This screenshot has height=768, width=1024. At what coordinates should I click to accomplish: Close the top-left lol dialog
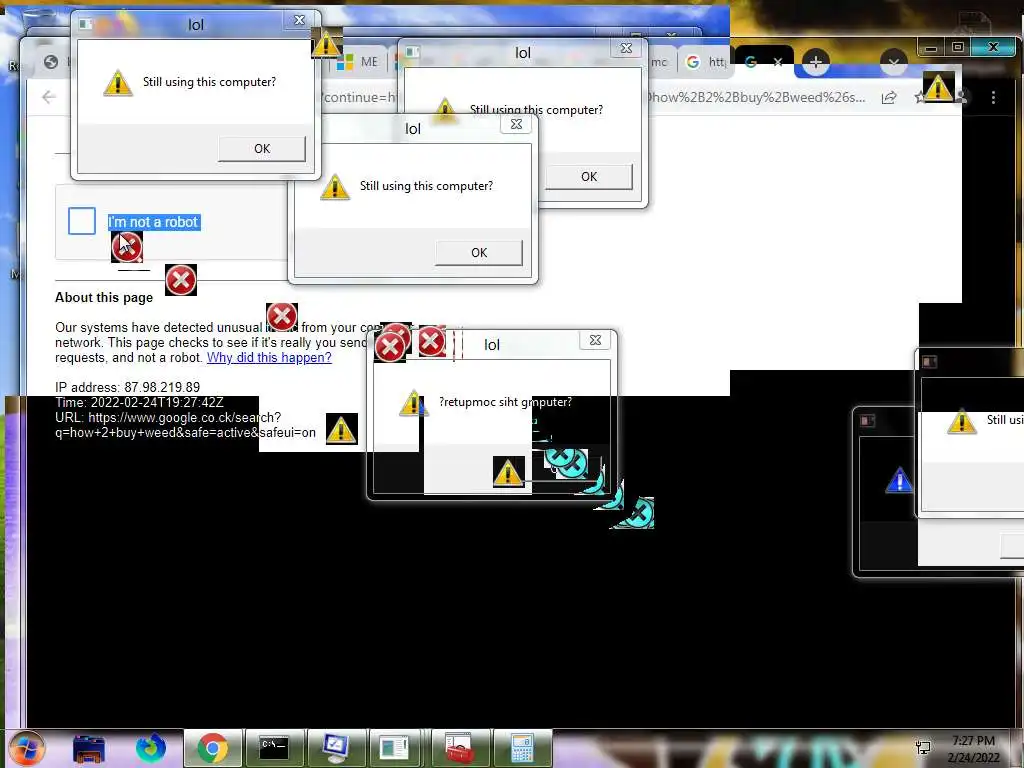click(300, 20)
